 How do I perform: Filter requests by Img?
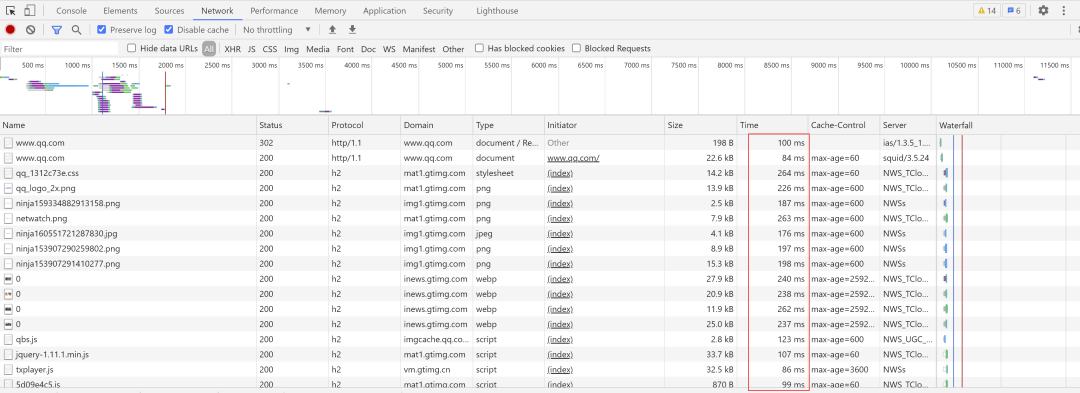point(291,49)
